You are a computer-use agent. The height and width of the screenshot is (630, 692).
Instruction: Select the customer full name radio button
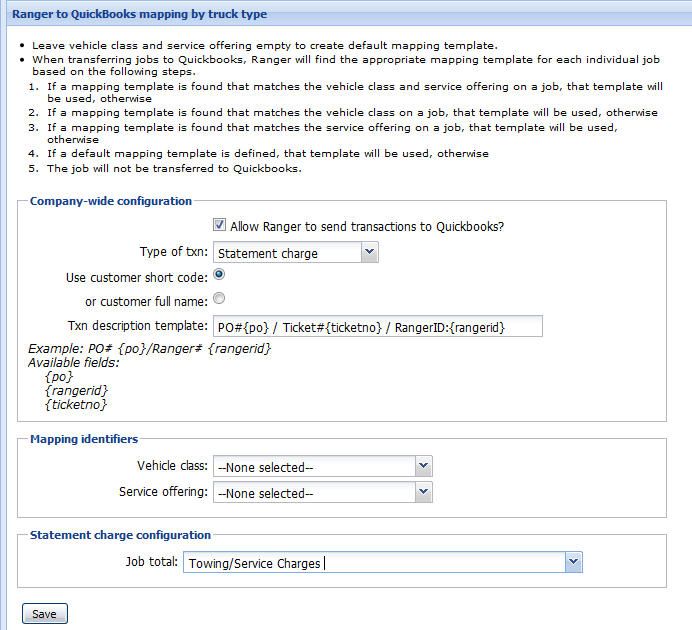point(220,298)
